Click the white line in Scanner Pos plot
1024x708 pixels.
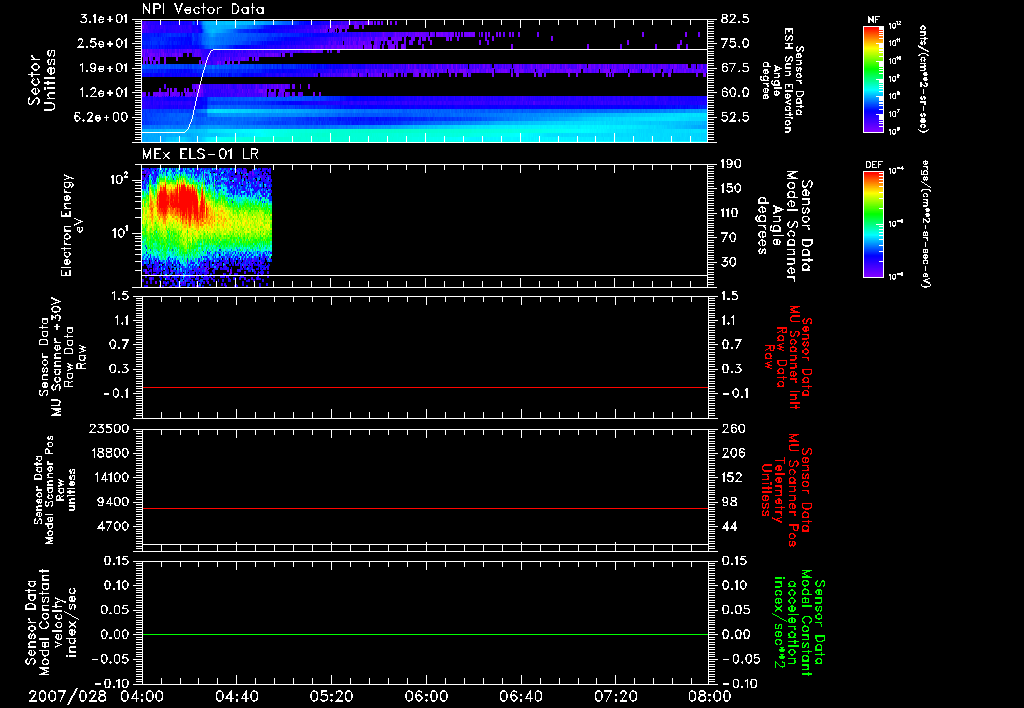coord(425,544)
